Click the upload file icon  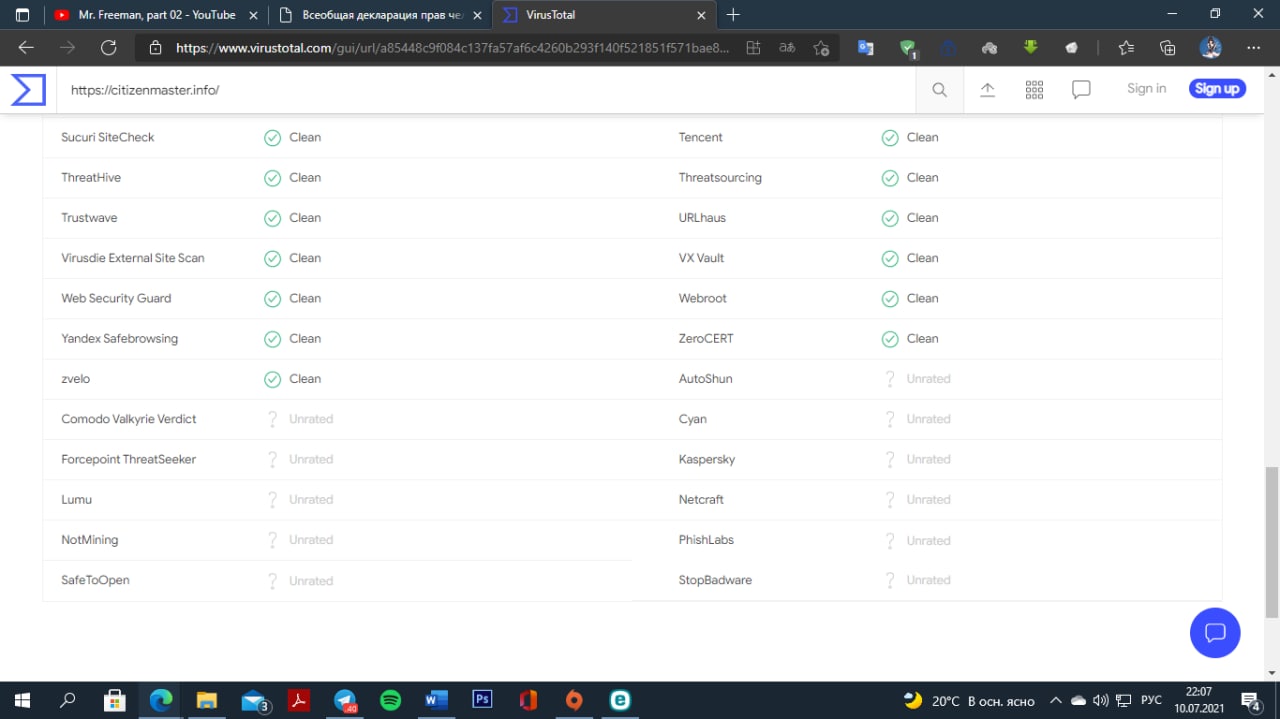[x=987, y=90]
